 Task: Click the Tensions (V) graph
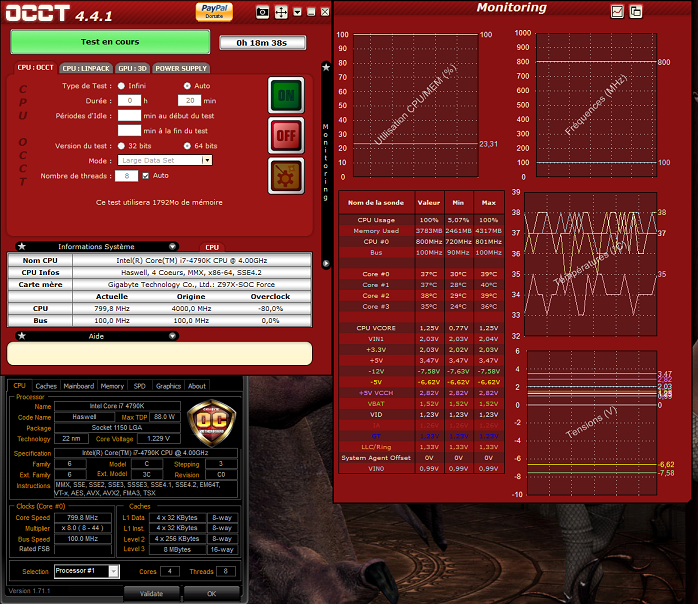[x=592, y=422]
